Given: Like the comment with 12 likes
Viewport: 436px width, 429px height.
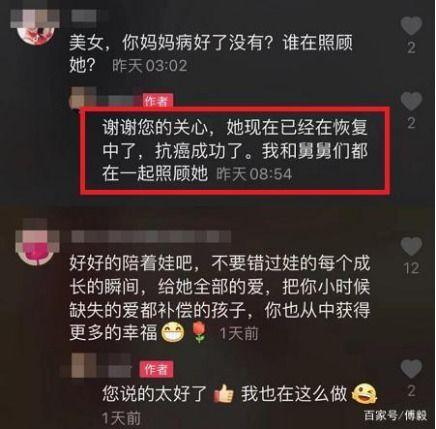Looking at the screenshot, I should [411, 246].
